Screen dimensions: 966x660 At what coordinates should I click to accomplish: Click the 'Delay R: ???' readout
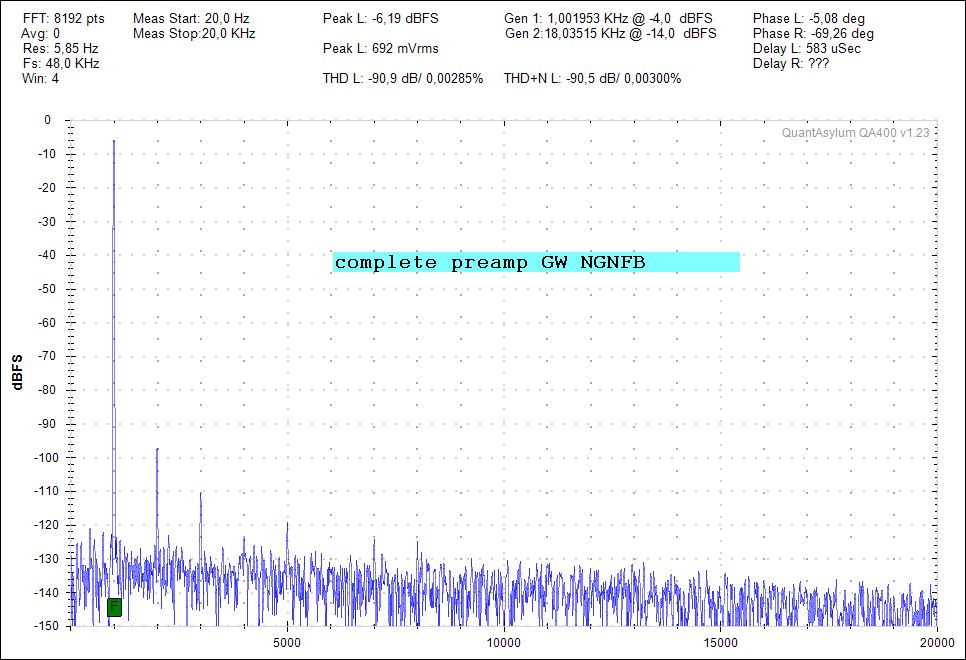pos(791,63)
